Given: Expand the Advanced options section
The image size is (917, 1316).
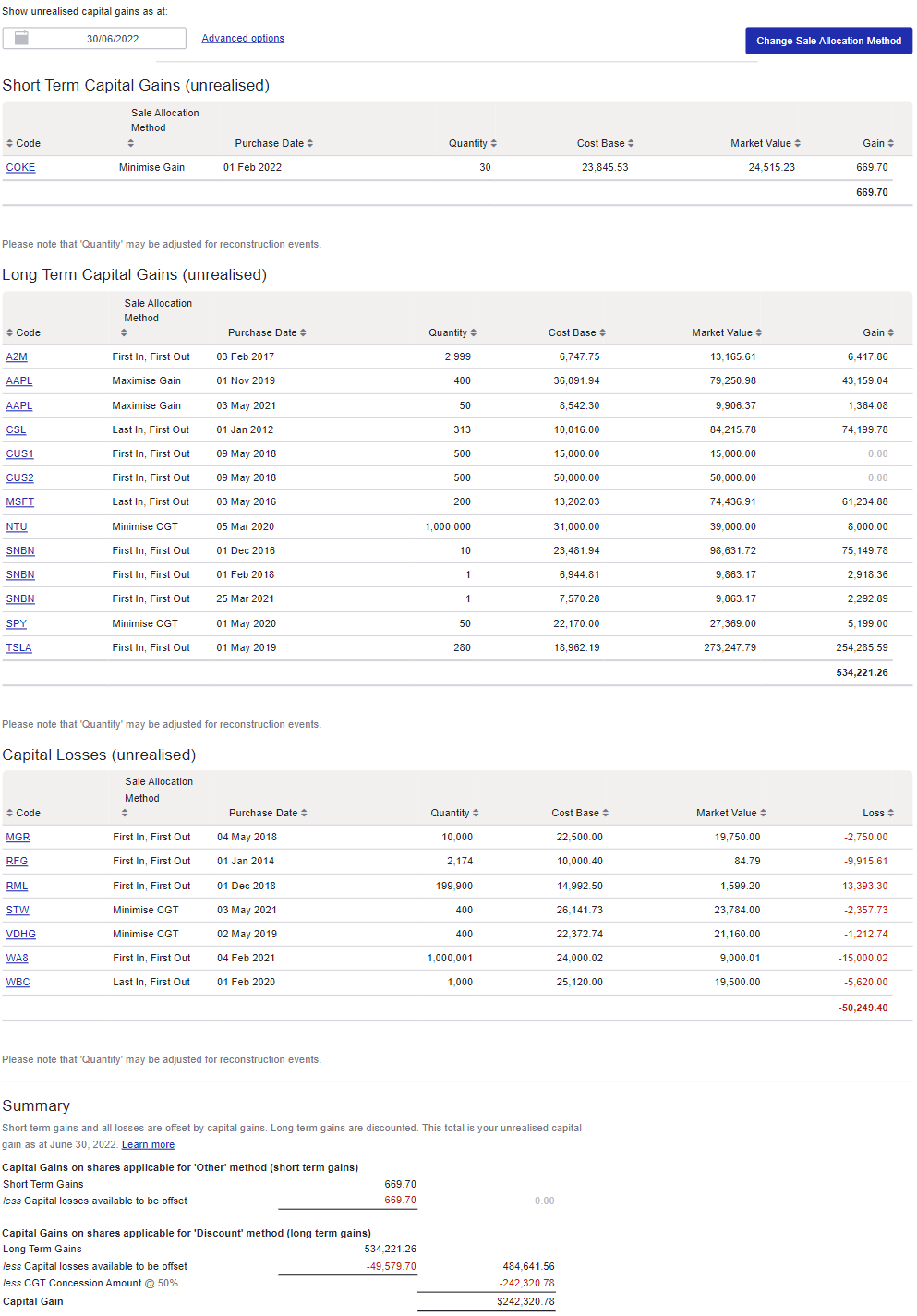Looking at the screenshot, I should (242, 37).
